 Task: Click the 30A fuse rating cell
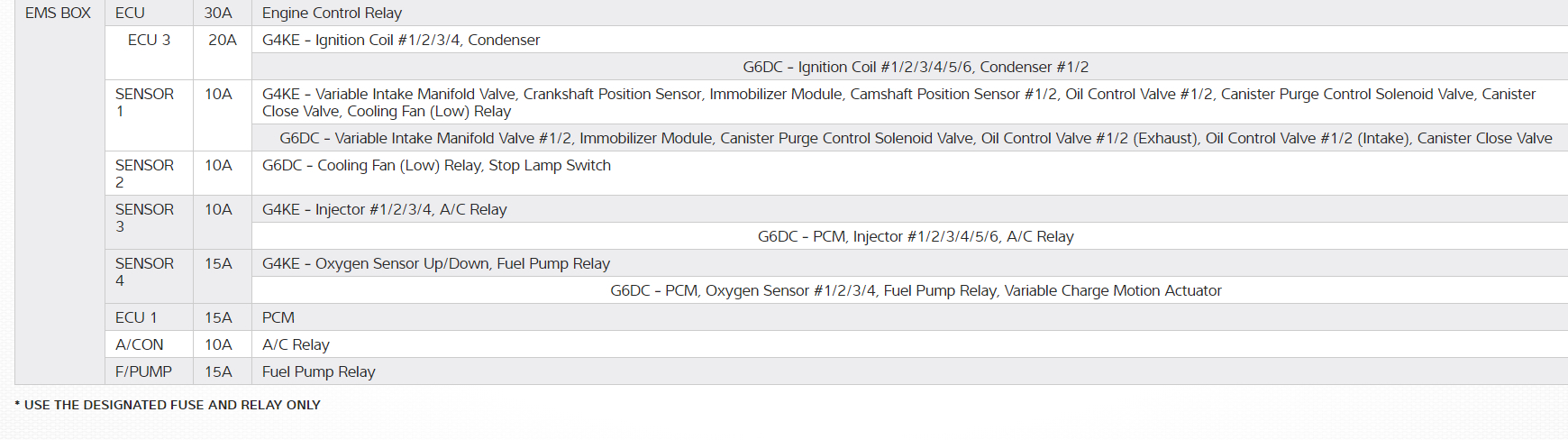218,14
